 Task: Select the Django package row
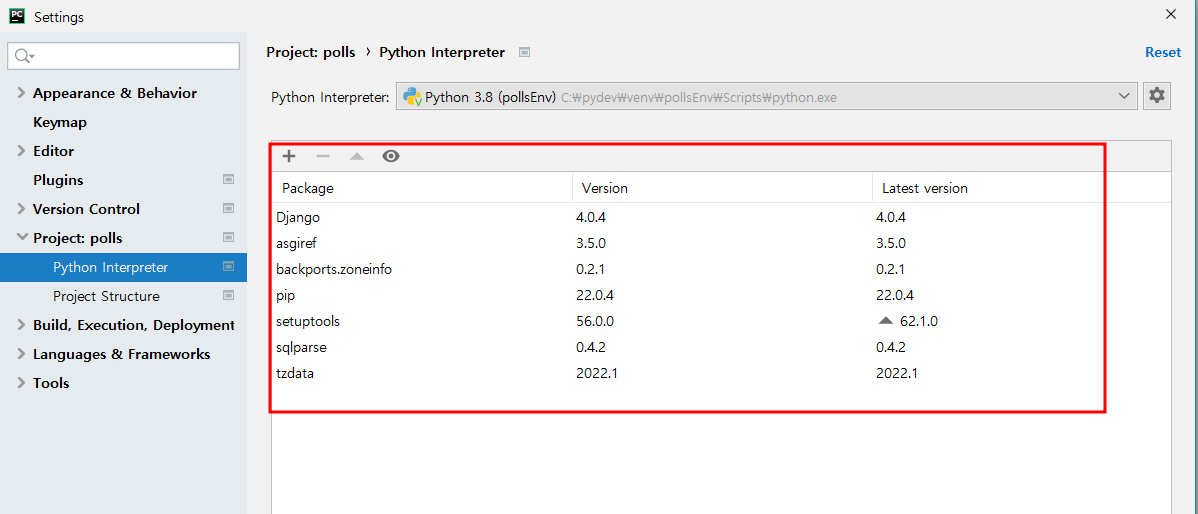721,218
